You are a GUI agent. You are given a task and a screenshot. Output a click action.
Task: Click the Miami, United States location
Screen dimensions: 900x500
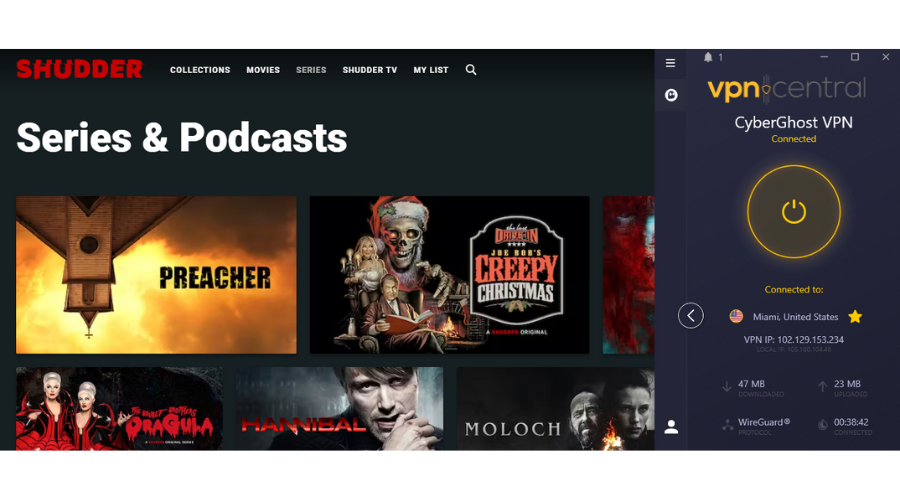[x=795, y=317]
